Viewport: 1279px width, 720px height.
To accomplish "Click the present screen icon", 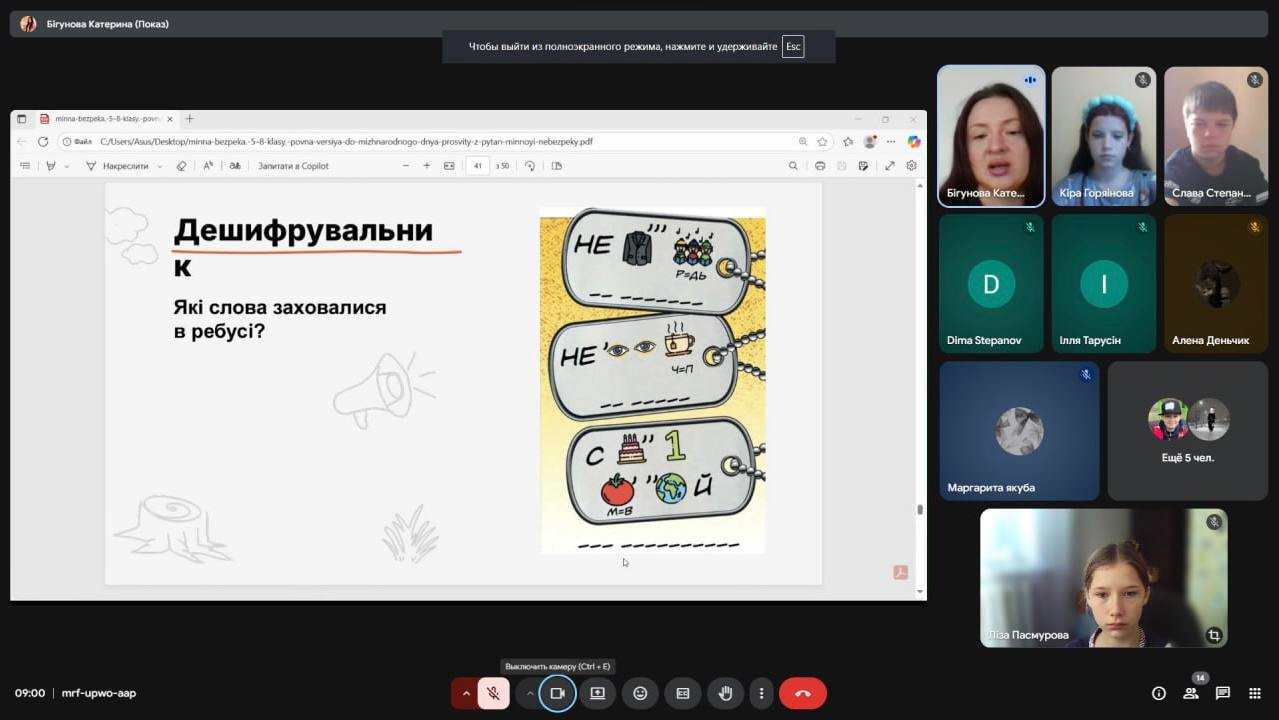I will [x=598, y=693].
